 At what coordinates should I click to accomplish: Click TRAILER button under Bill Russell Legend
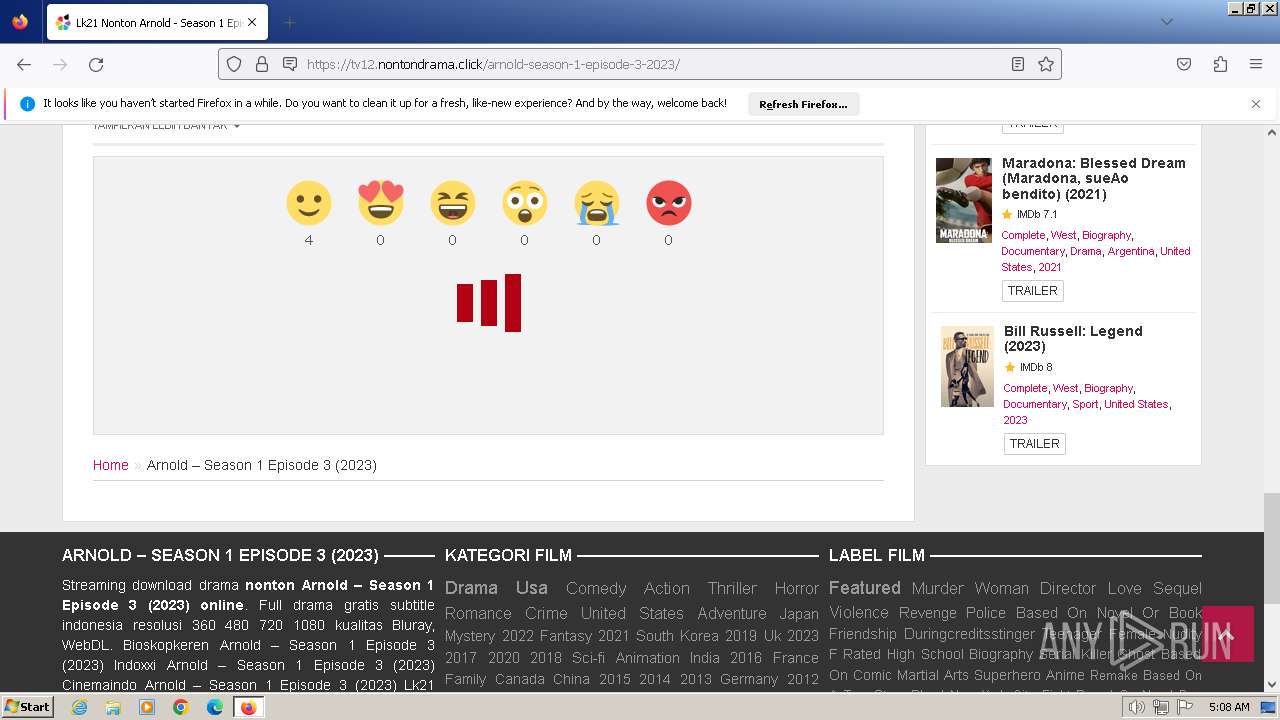[x=1034, y=444]
